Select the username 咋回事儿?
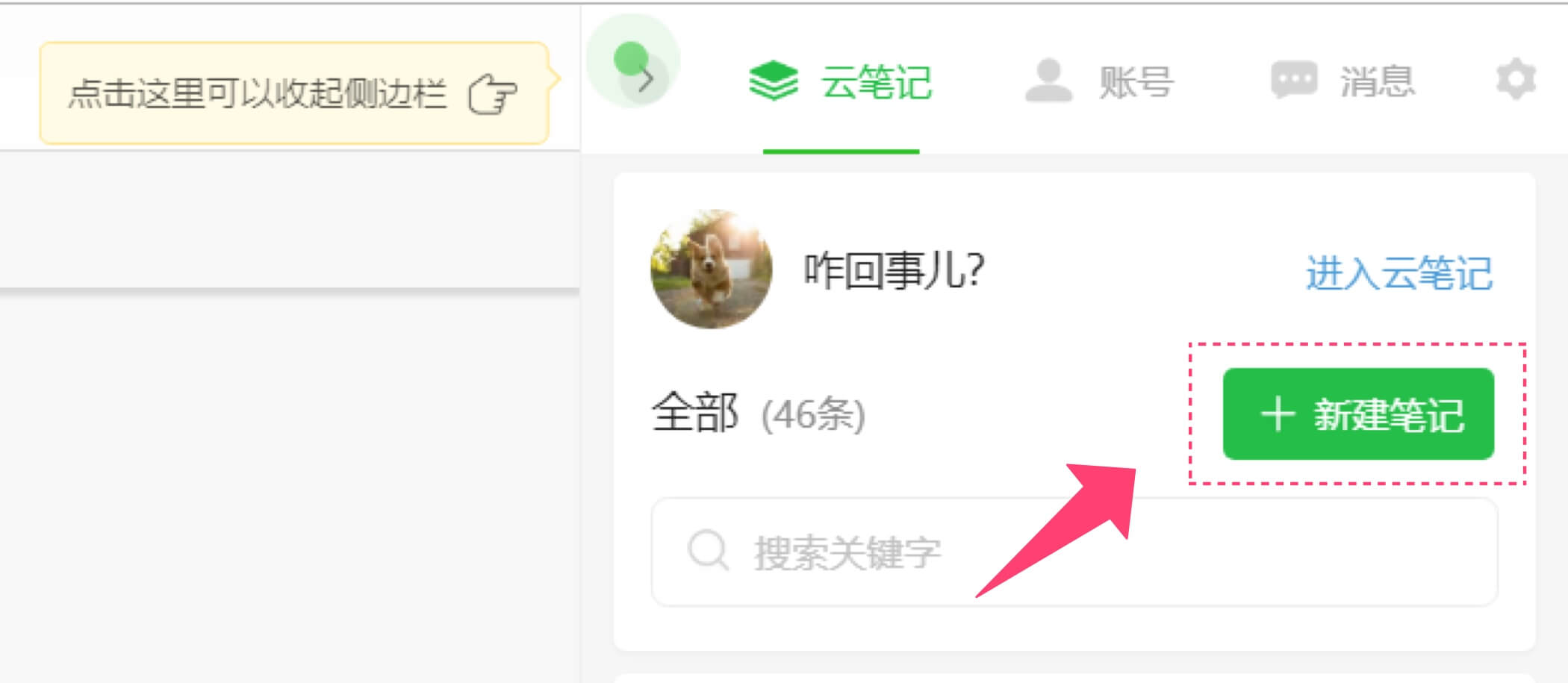The height and width of the screenshot is (683, 1568). point(895,270)
